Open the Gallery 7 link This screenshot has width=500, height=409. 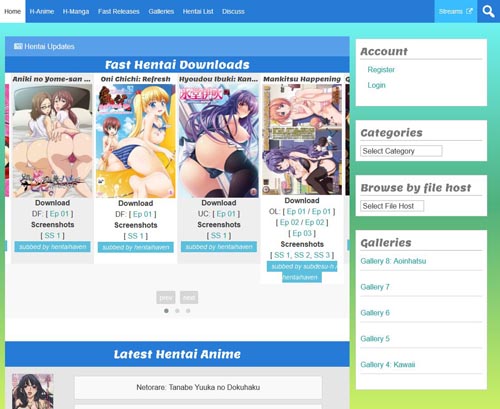375,287
